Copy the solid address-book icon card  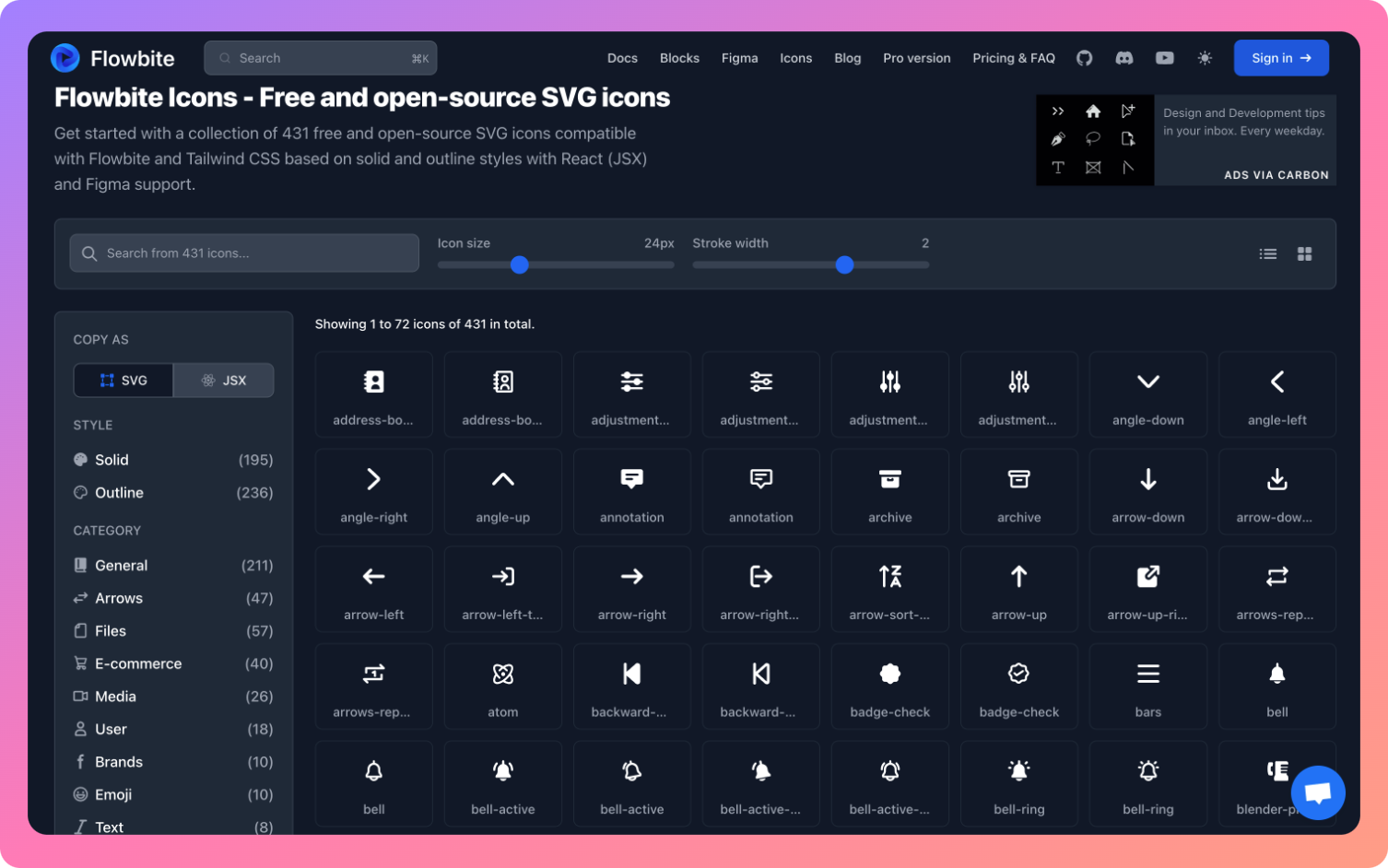(374, 395)
